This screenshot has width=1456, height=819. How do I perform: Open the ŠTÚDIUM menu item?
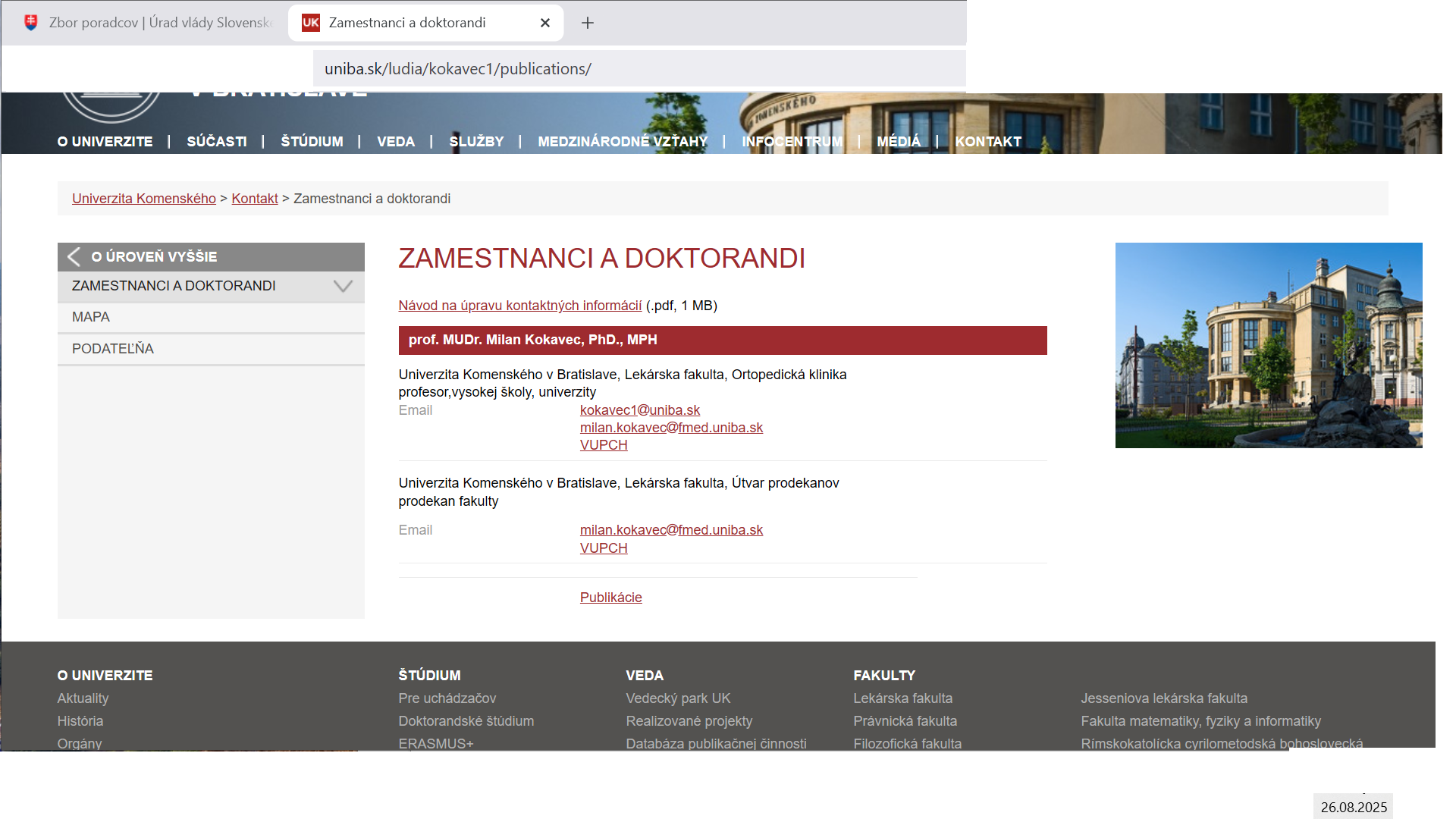(x=312, y=142)
